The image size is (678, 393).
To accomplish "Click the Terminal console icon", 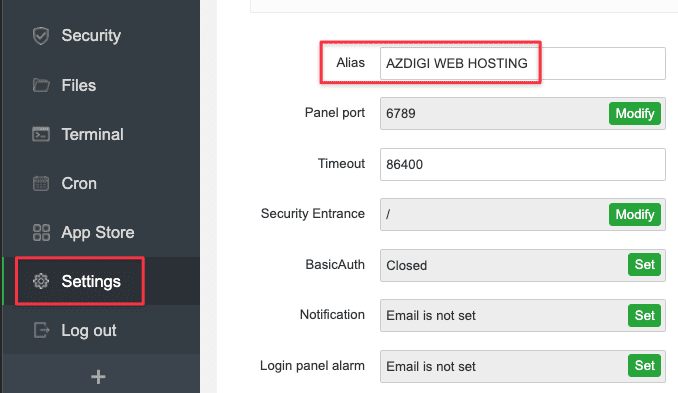I will (41, 134).
